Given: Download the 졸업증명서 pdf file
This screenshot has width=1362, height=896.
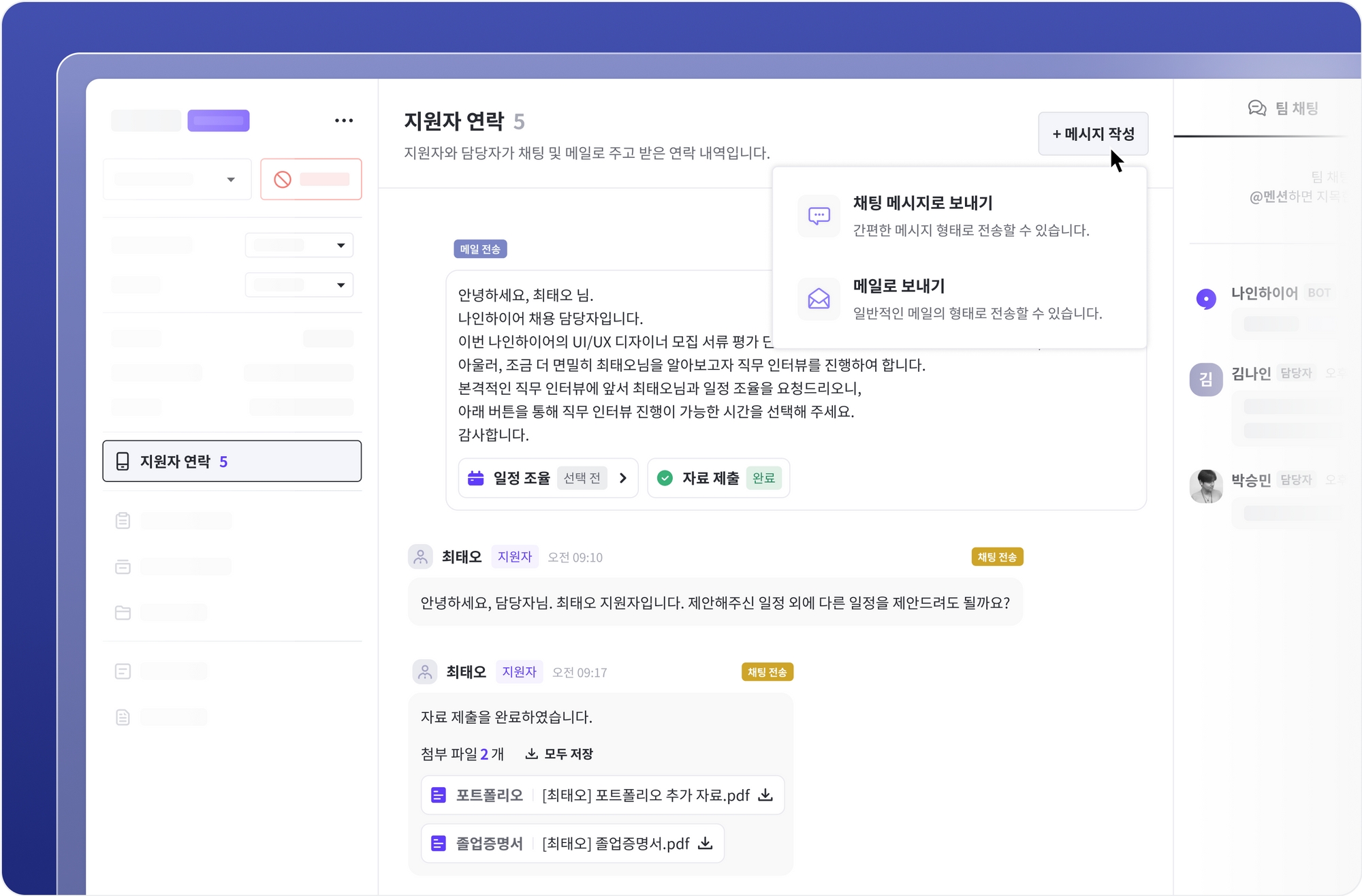Looking at the screenshot, I should pyautogui.click(x=706, y=844).
